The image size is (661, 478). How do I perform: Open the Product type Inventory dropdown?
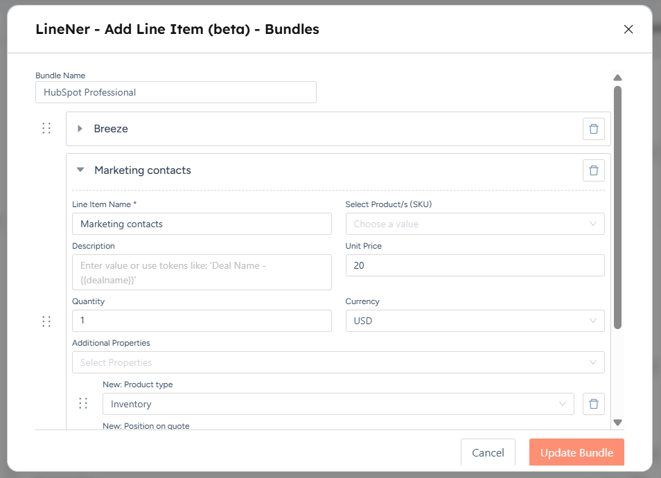click(x=337, y=404)
